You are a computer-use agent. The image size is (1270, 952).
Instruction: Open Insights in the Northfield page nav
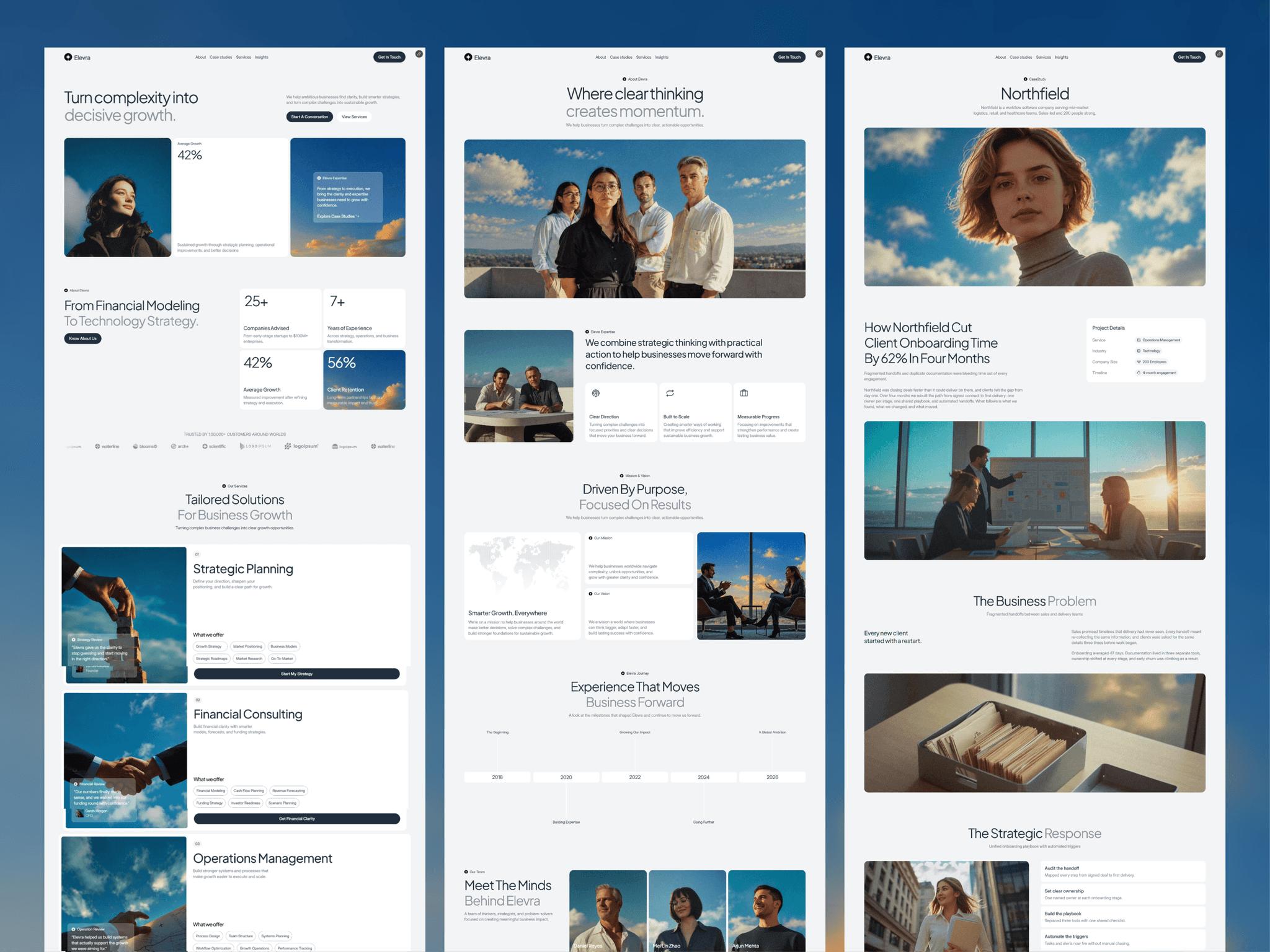pos(1062,57)
